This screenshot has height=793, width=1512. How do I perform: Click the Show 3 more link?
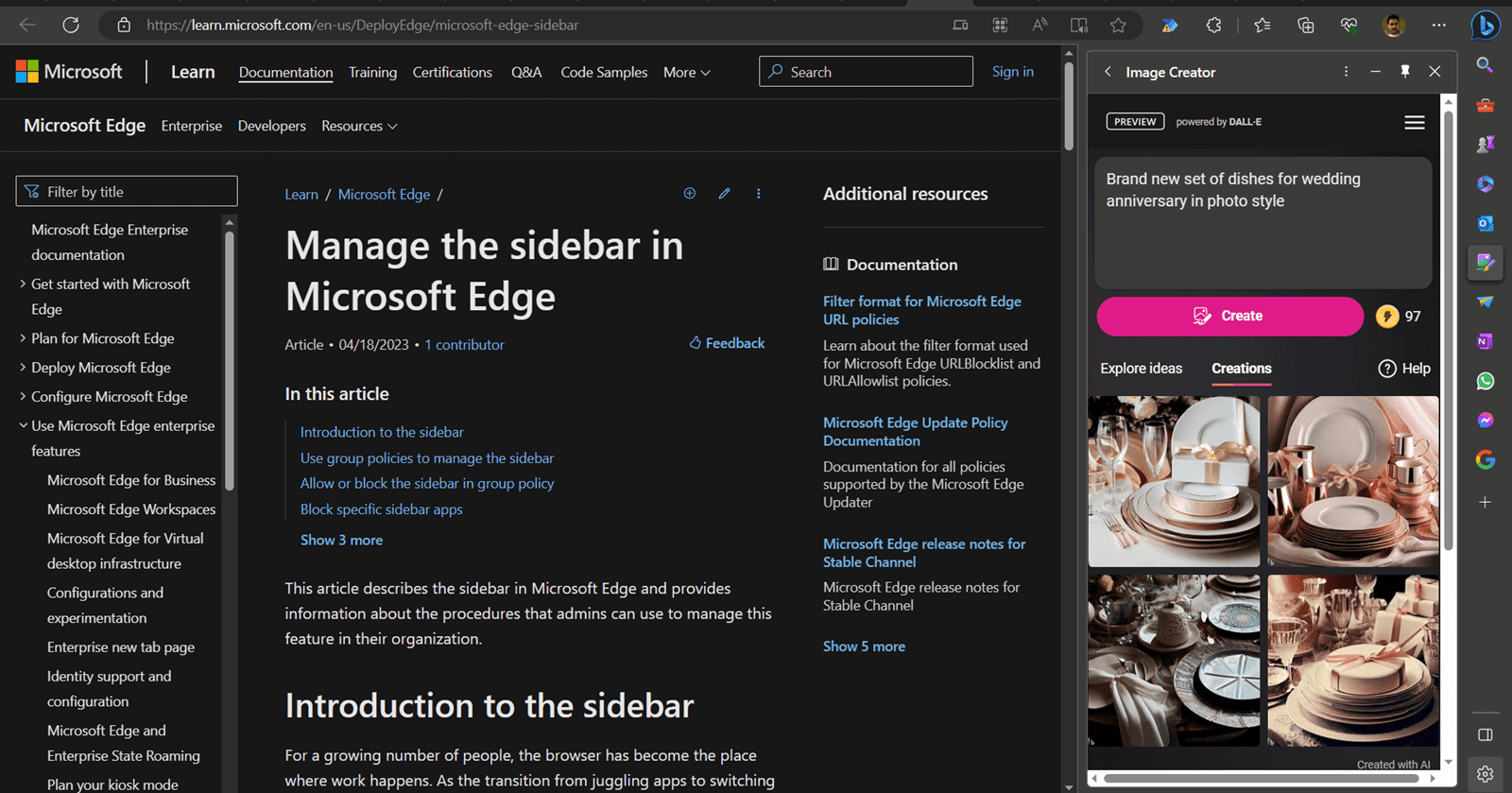[341, 541]
